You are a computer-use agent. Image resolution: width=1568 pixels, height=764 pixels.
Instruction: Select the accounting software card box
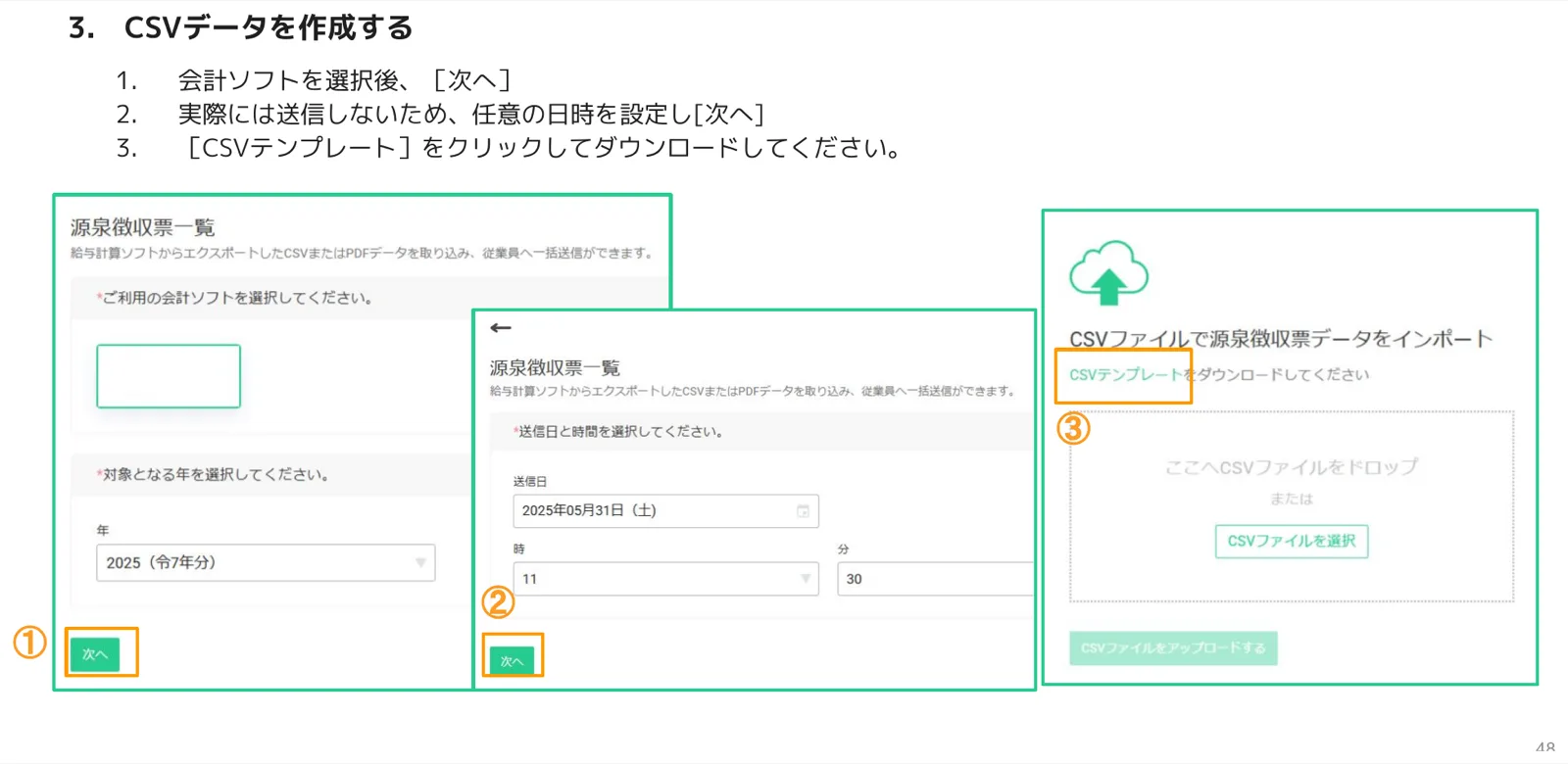[x=169, y=376]
